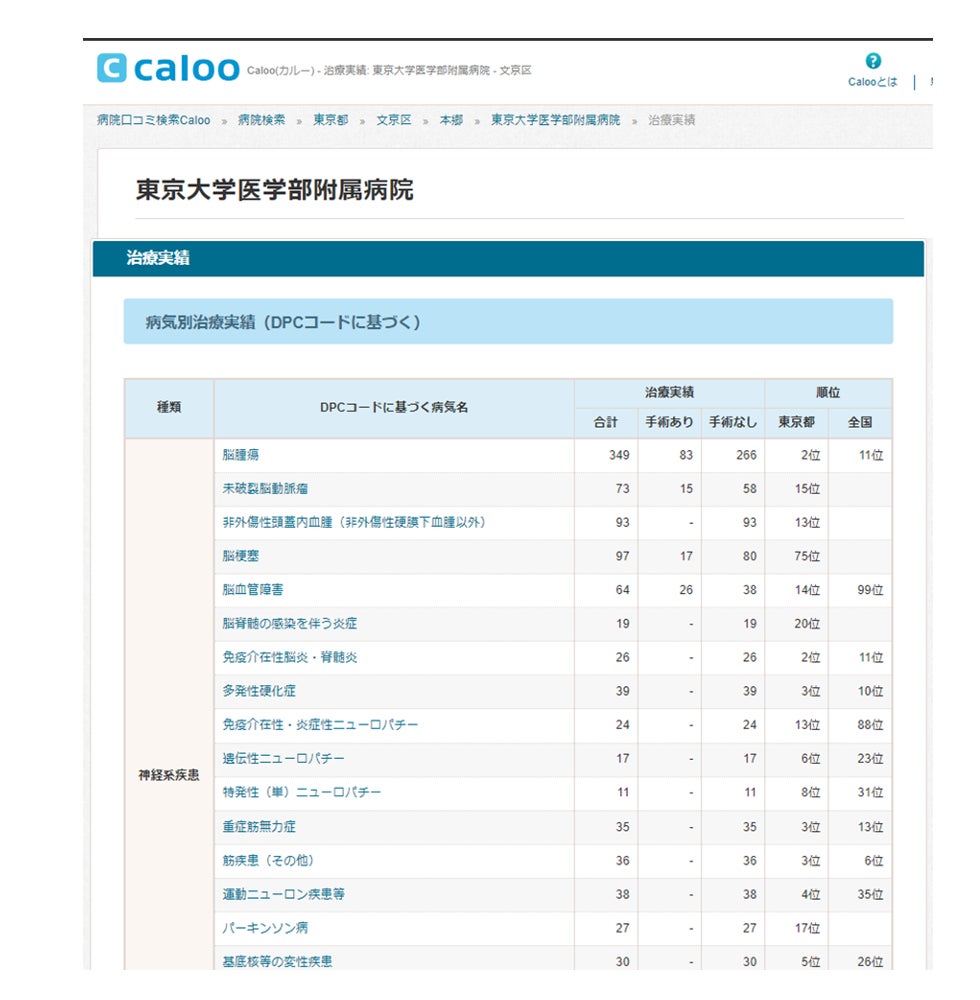Click the 全国 ranking column header
Screen dimensions: 980x1000
coord(860,422)
